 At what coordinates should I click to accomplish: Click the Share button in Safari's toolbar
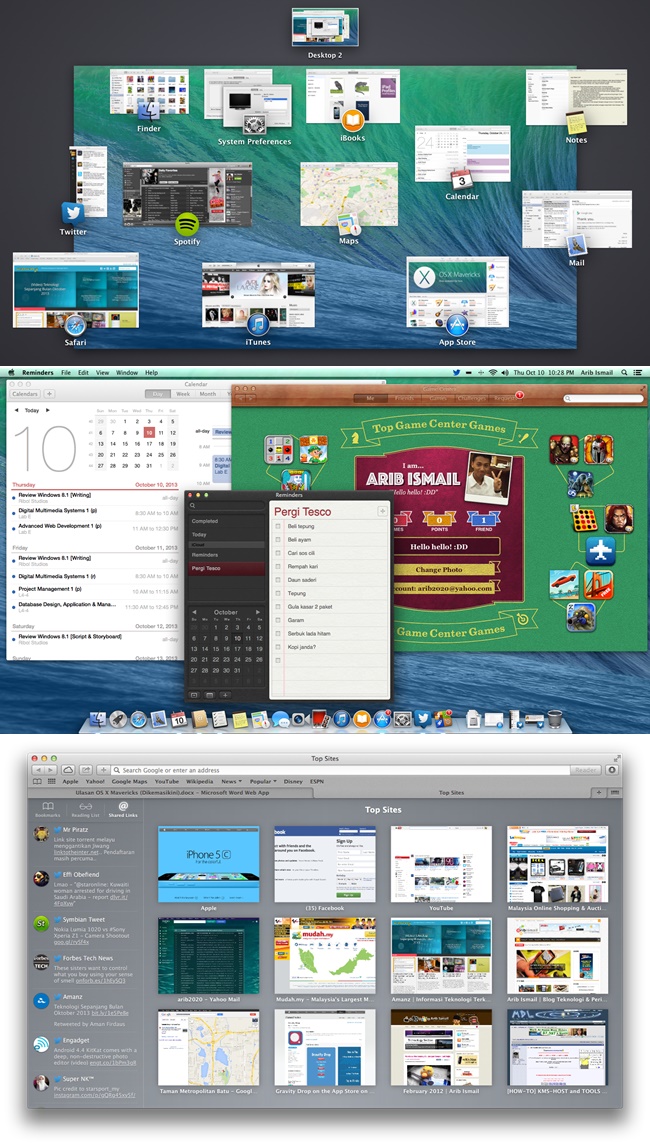86,770
